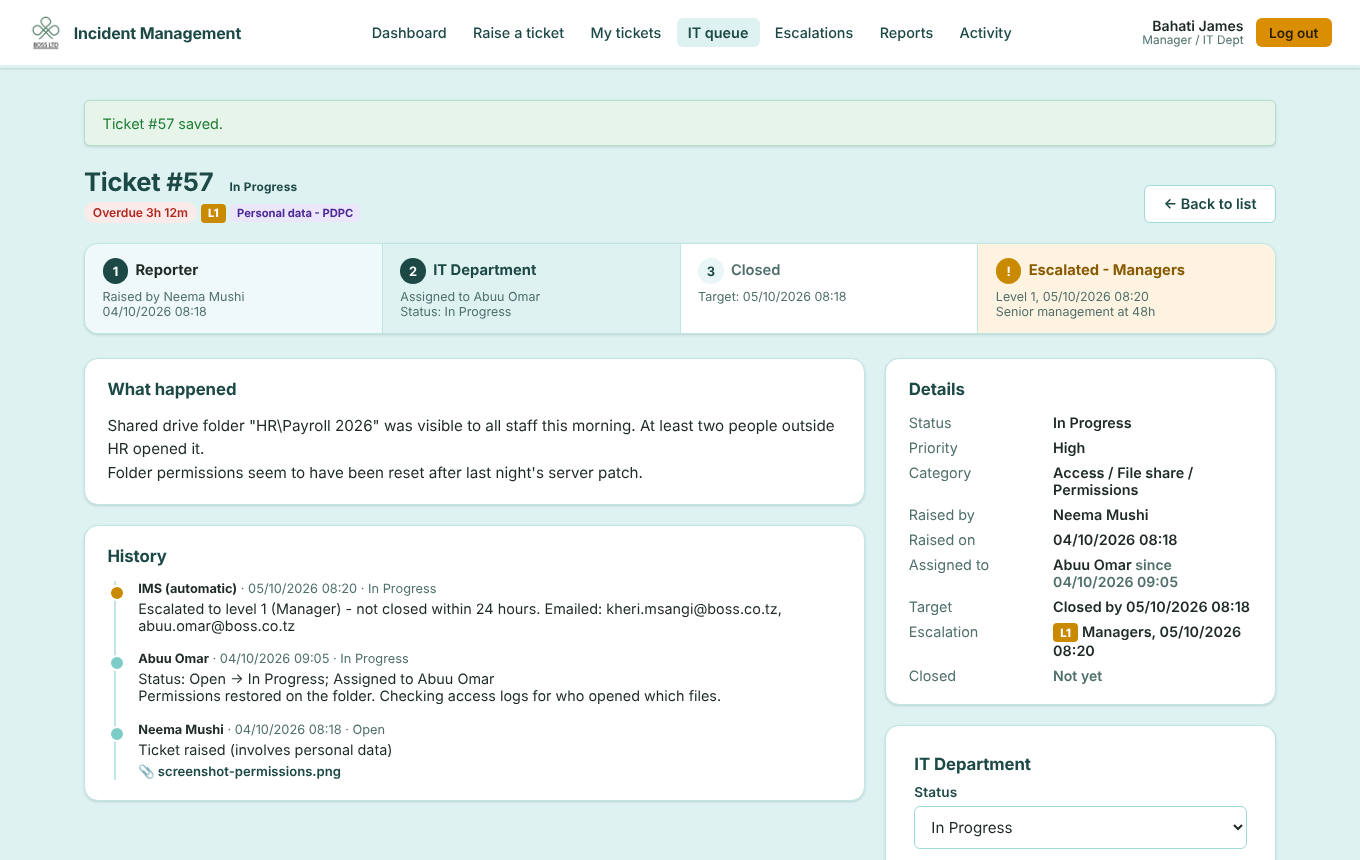Screen dimensions: 1360x860
Task: Click the amber timeline dot for IMS (automatic)
Action: pyautogui.click(x=117, y=593)
